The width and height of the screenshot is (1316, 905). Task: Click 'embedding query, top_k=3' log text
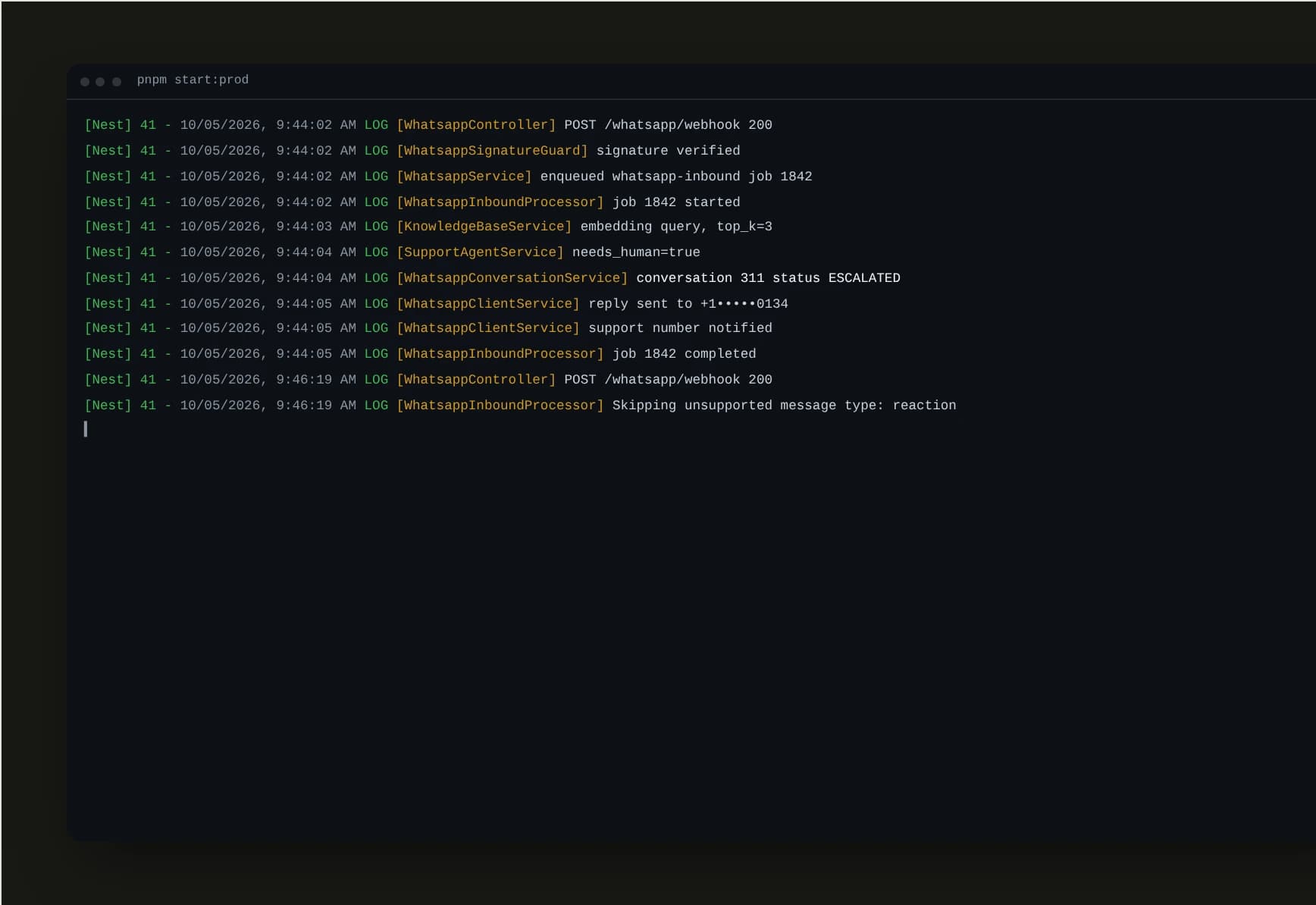(x=676, y=227)
